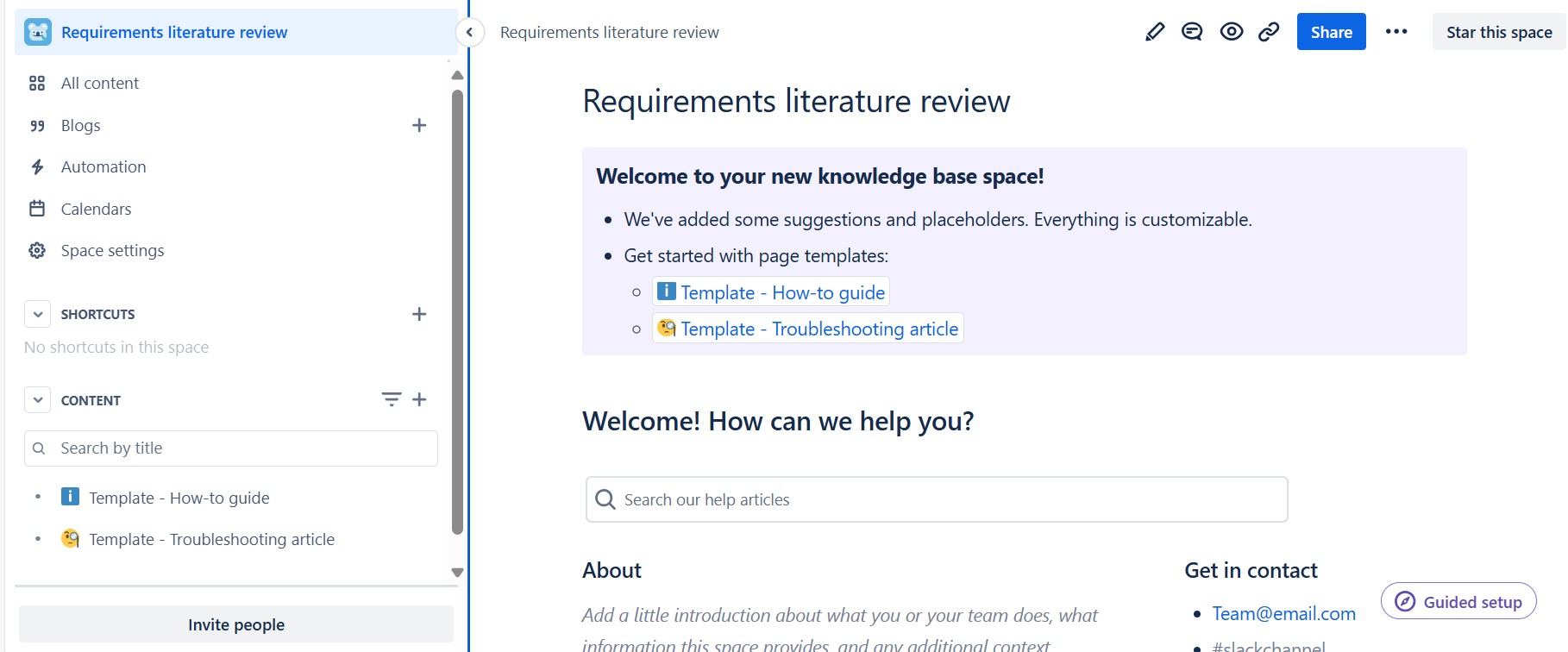The image size is (1568, 652).
Task: Click the page title heading
Action: point(796,101)
